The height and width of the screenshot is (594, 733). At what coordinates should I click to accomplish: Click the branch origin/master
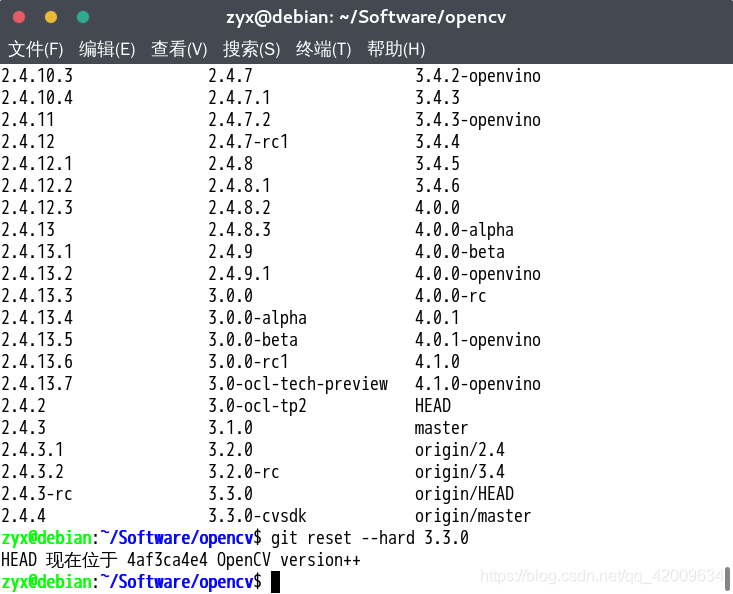point(473,515)
